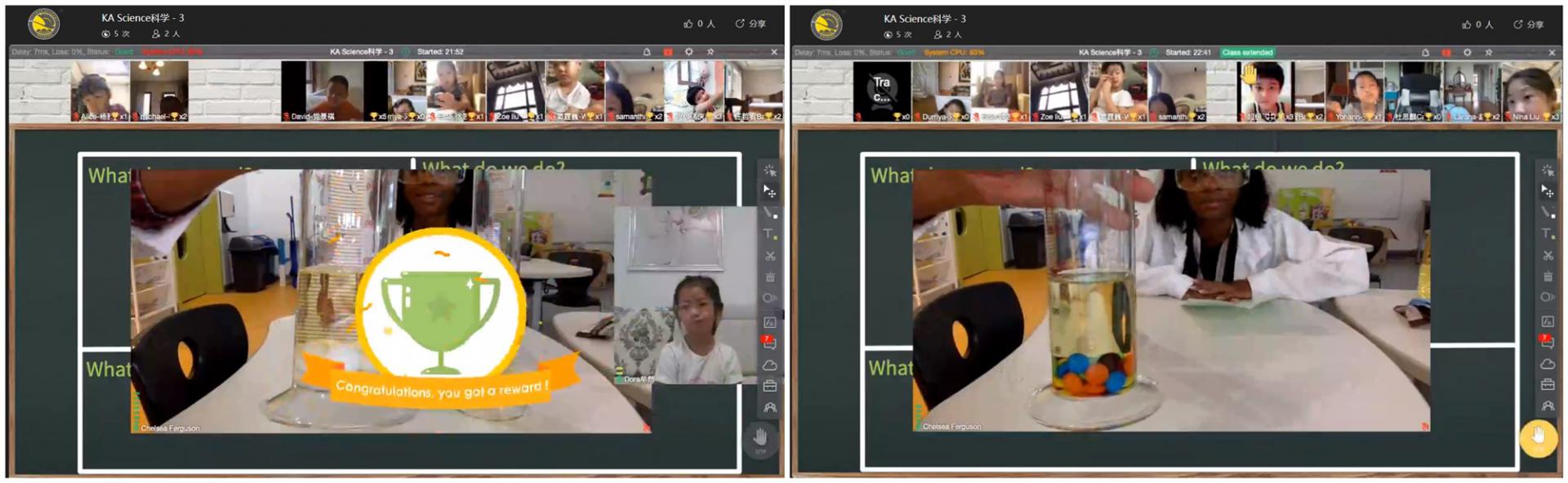
Task: Select Alice's video thumbnail in left strip
Action: pyautogui.click(x=100, y=91)
